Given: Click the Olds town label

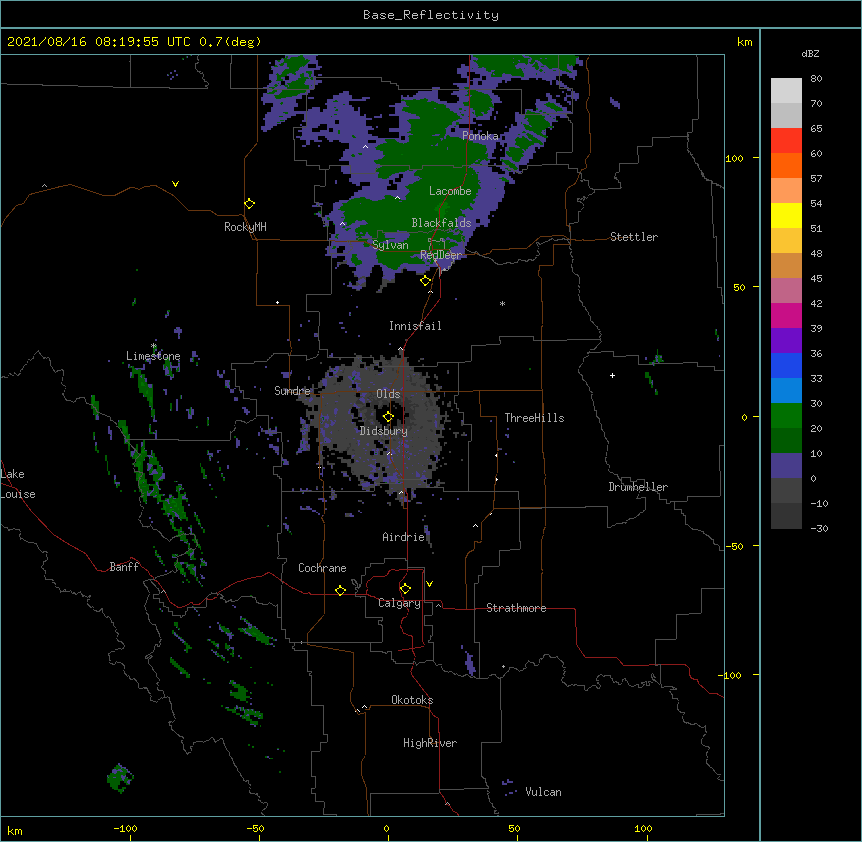Looking at the screenshot, I should 388,394.
